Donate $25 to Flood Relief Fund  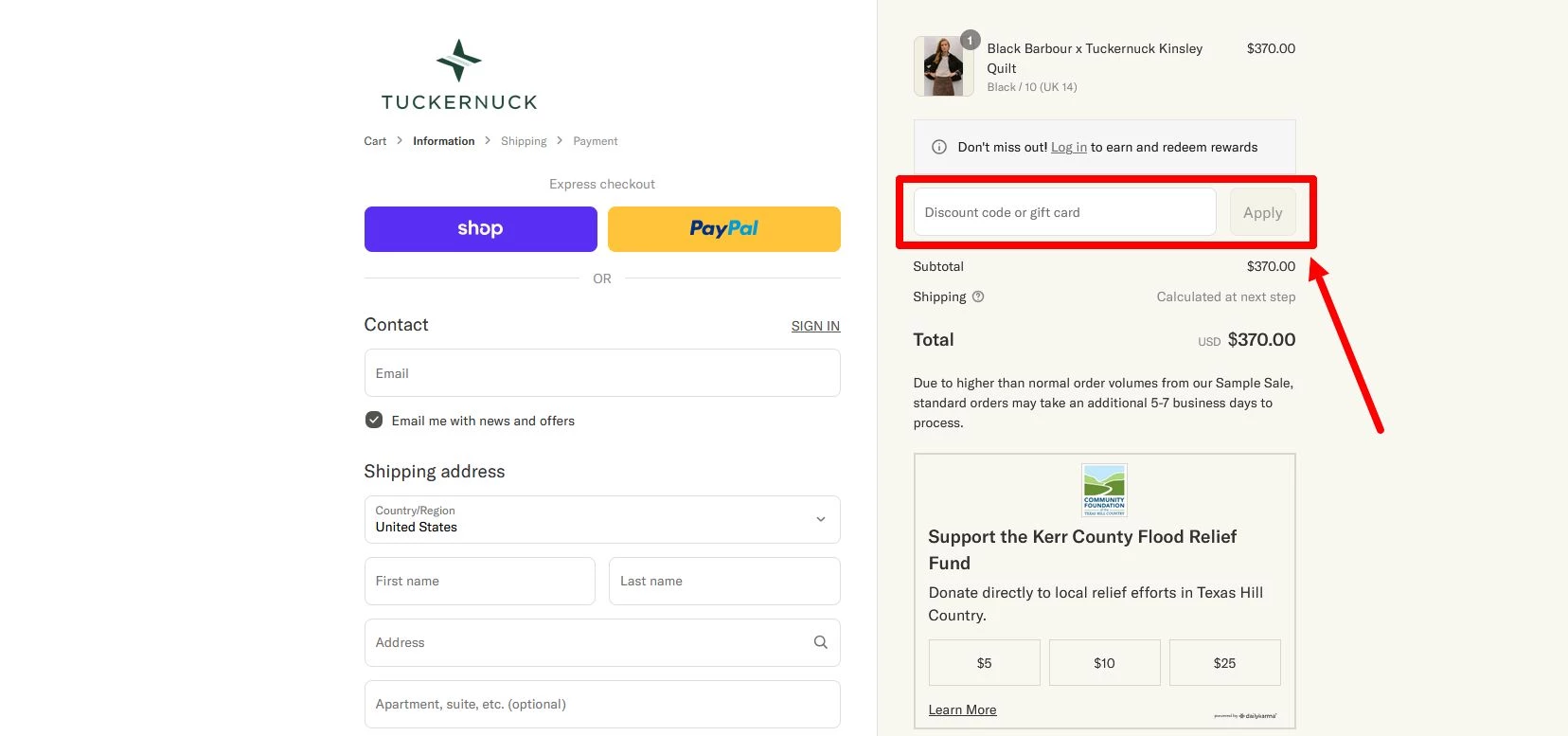tap(1225, 663)
